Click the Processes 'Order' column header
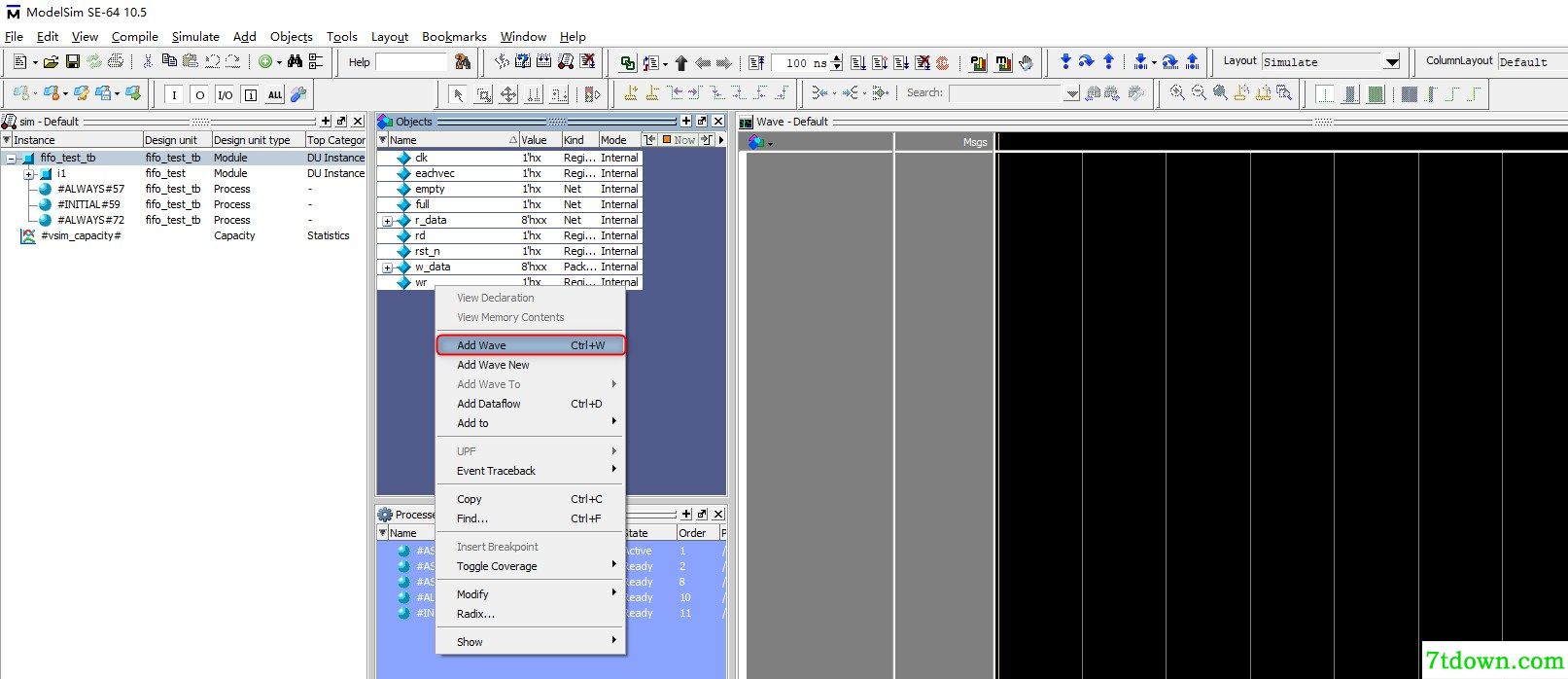The height and width of the screenshot is (679, 1568). click(697, 533)
